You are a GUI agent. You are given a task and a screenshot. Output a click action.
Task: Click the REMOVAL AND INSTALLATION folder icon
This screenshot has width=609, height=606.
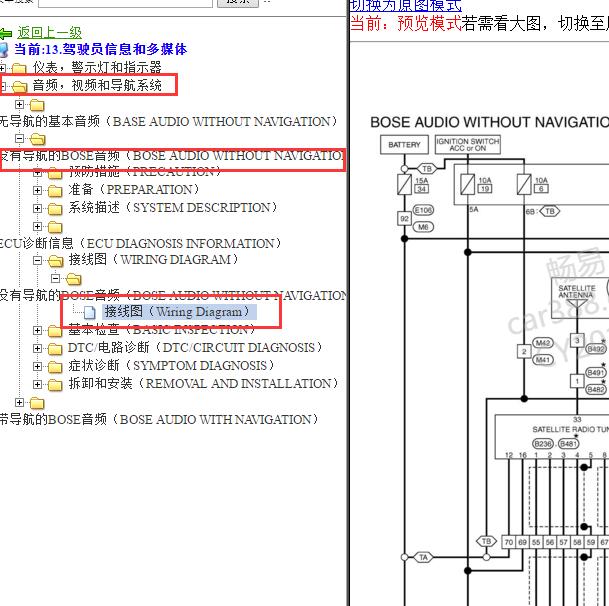55,385
